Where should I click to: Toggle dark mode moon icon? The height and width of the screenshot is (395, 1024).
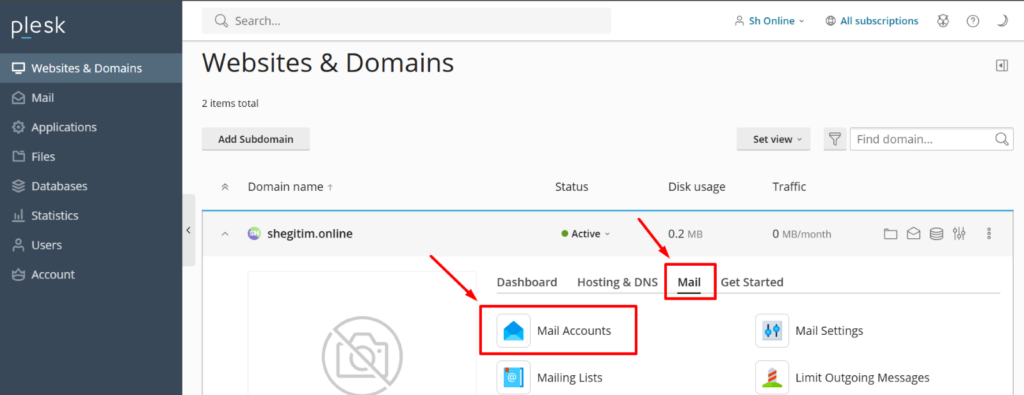(x=1002, y=21)
